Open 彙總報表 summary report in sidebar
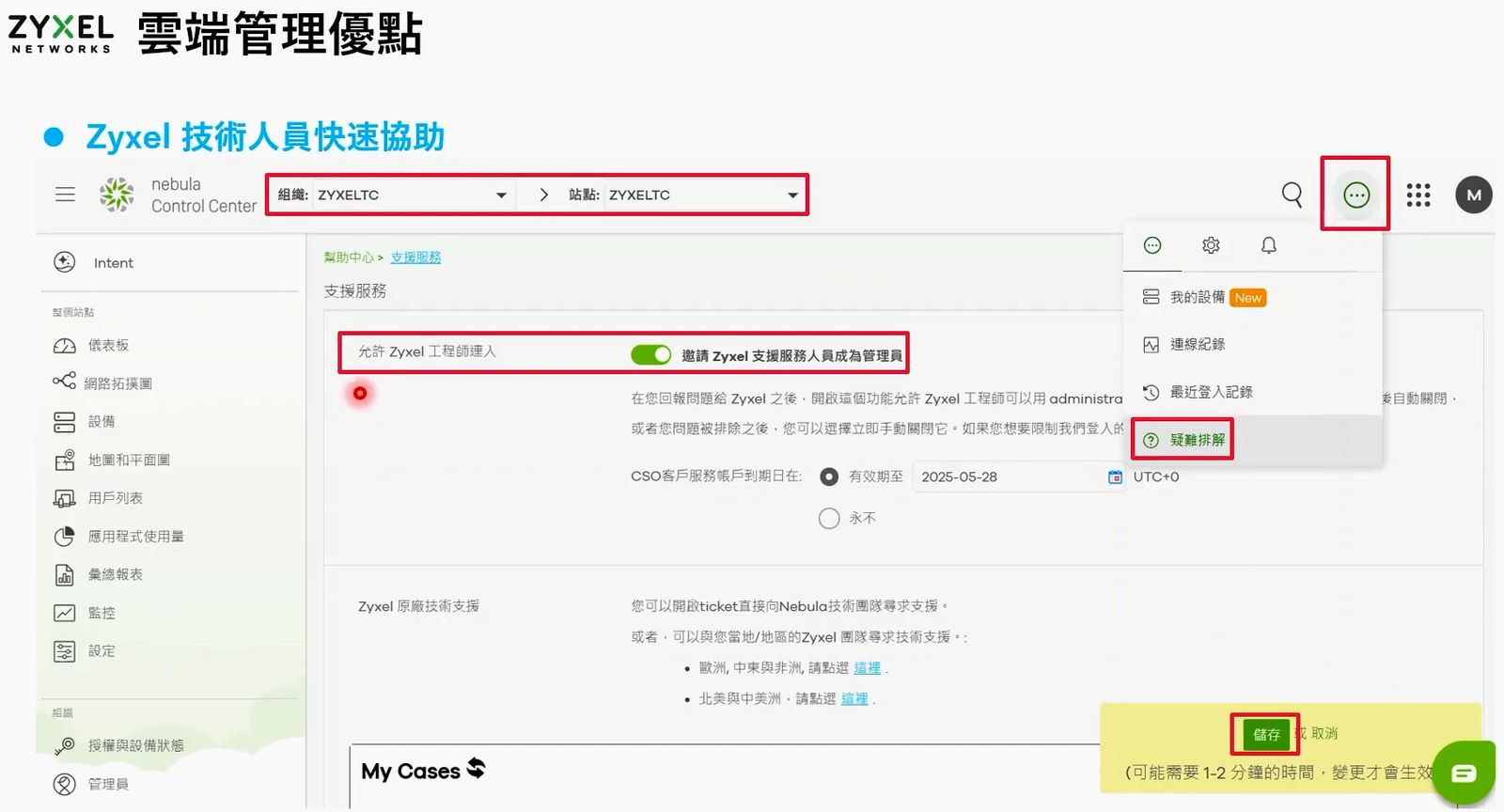Viewport: 1504px width, 812px height. (x=98, y=574)
